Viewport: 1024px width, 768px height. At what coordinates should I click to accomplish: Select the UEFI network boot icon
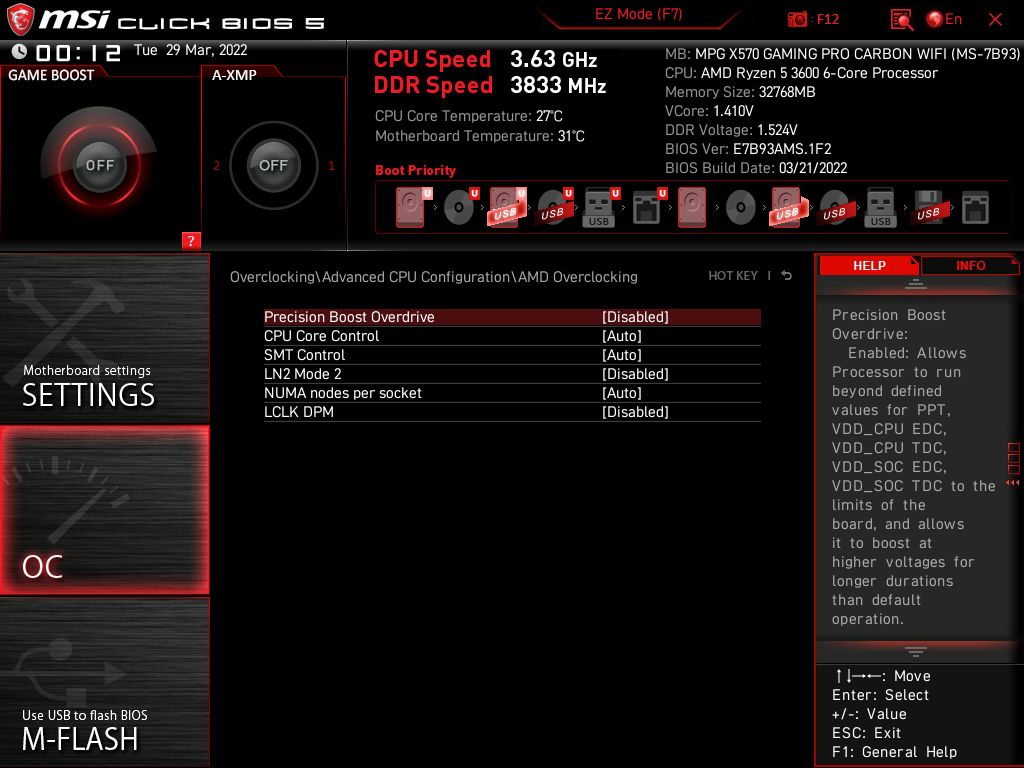click(648, 207)
